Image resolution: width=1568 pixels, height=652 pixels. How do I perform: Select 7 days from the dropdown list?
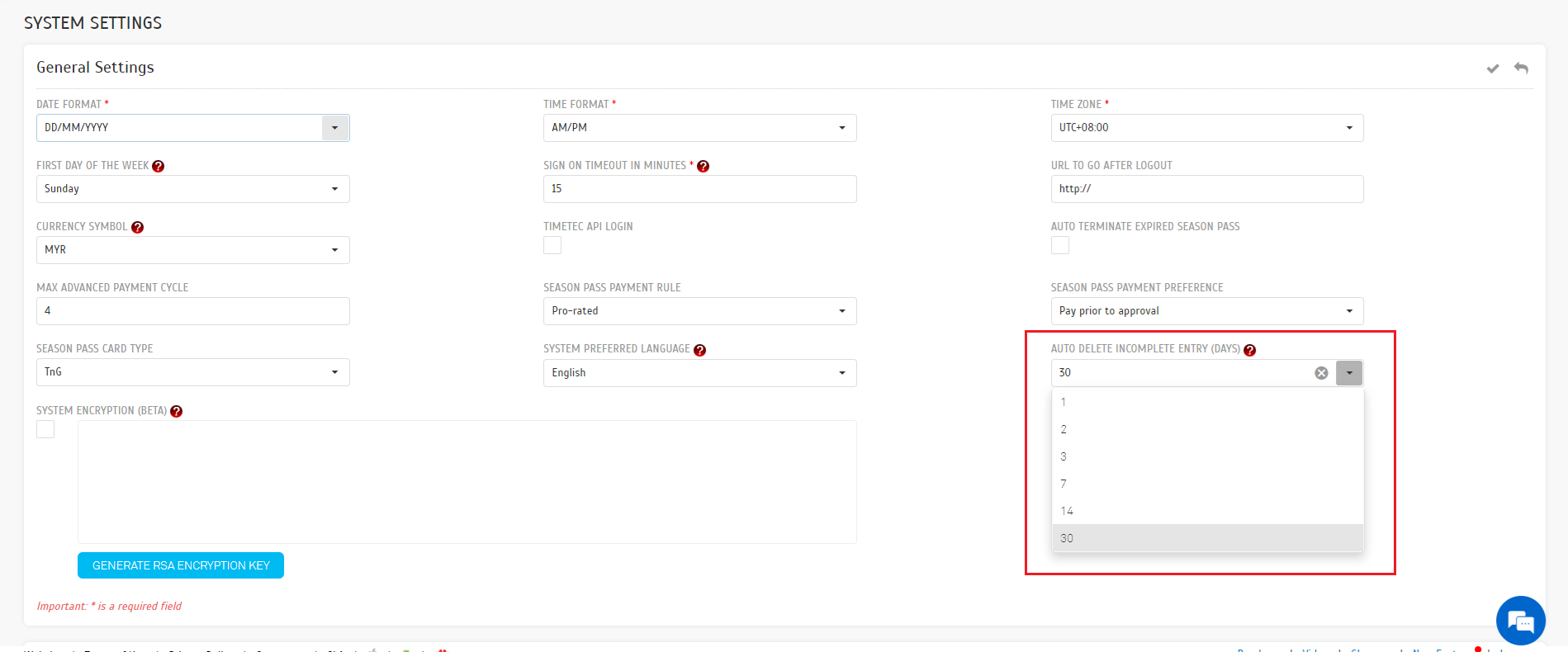(1063, 484)
